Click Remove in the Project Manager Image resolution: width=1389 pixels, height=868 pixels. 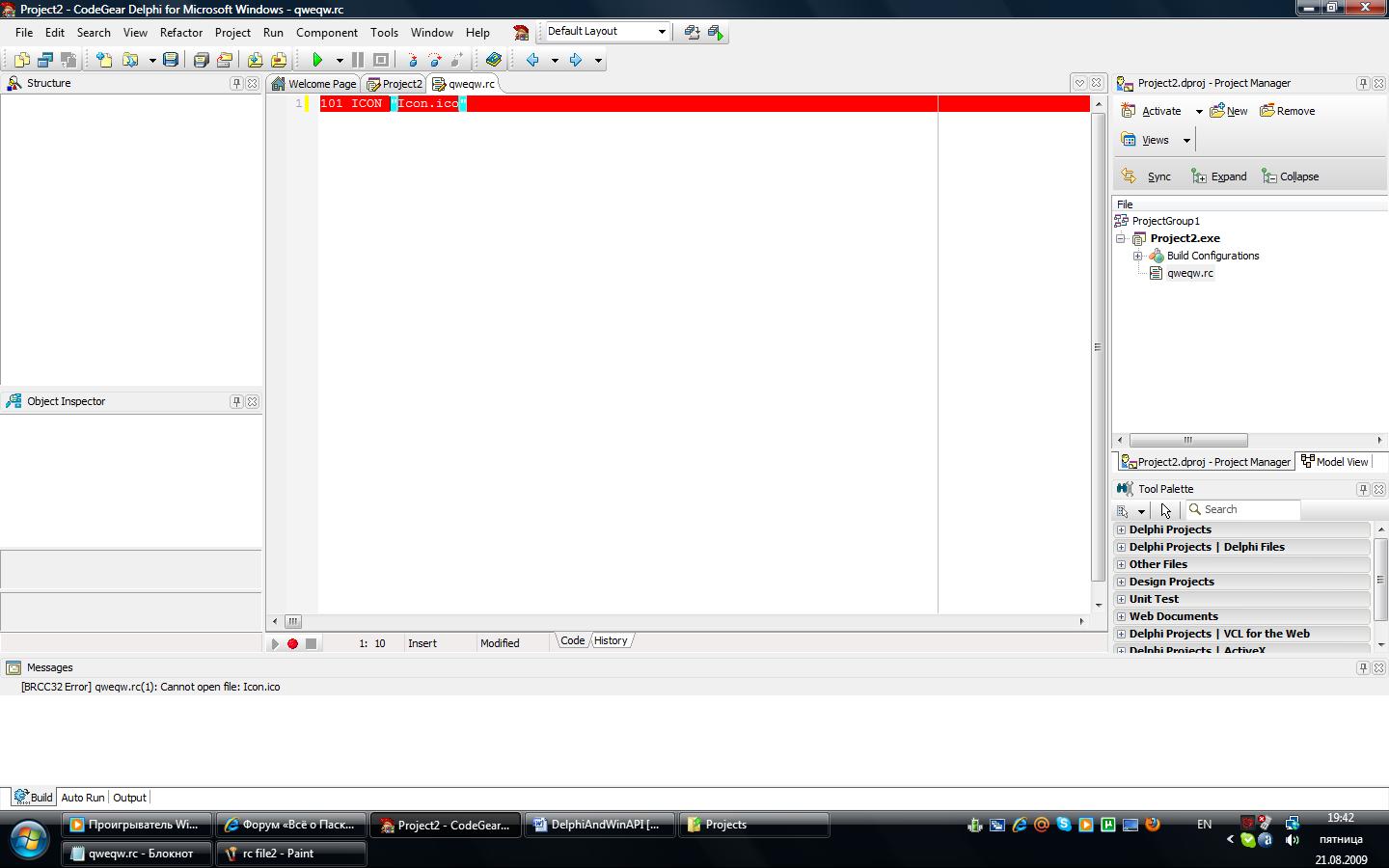pos(1288,111)
